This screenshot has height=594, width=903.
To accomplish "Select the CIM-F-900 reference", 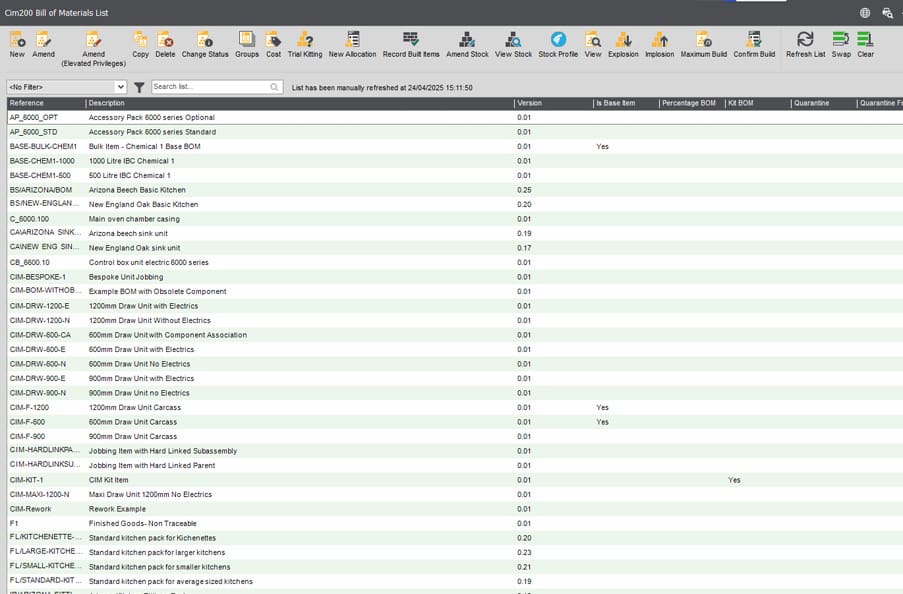I will click(27, 436).
